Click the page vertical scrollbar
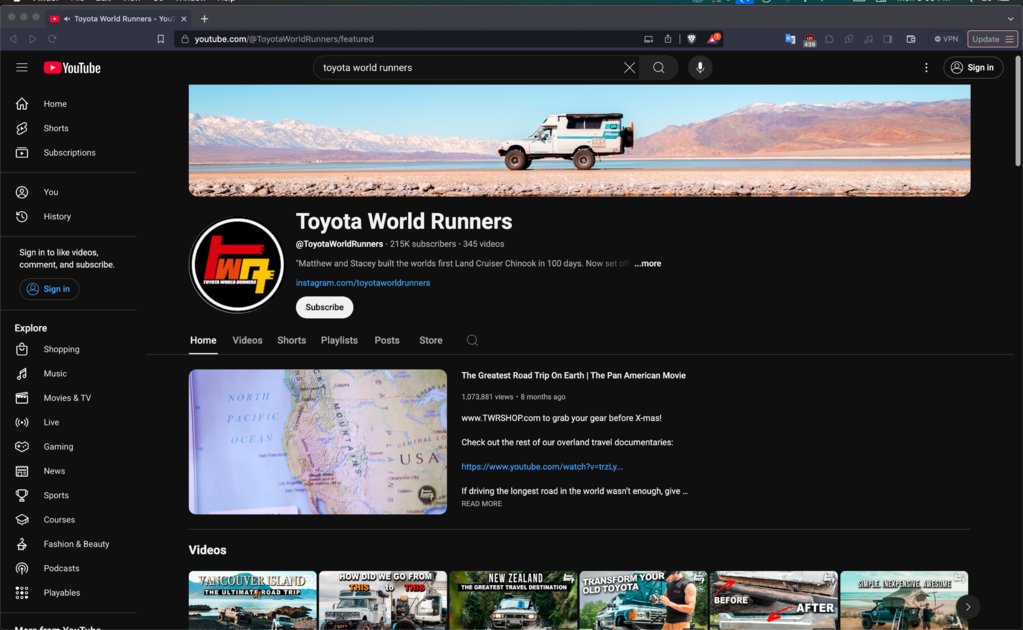1023x630 pixels. click(x=1018, y=111)
